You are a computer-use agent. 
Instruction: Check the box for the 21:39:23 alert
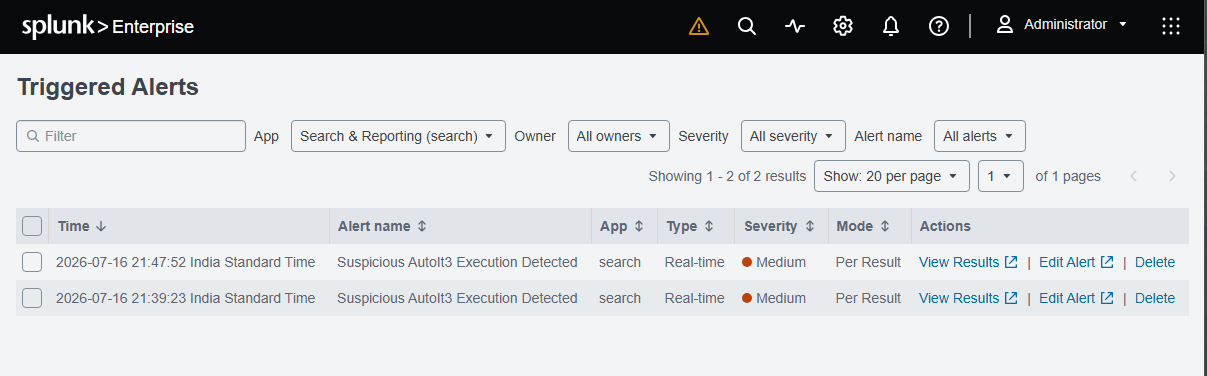tap(32, 298)
